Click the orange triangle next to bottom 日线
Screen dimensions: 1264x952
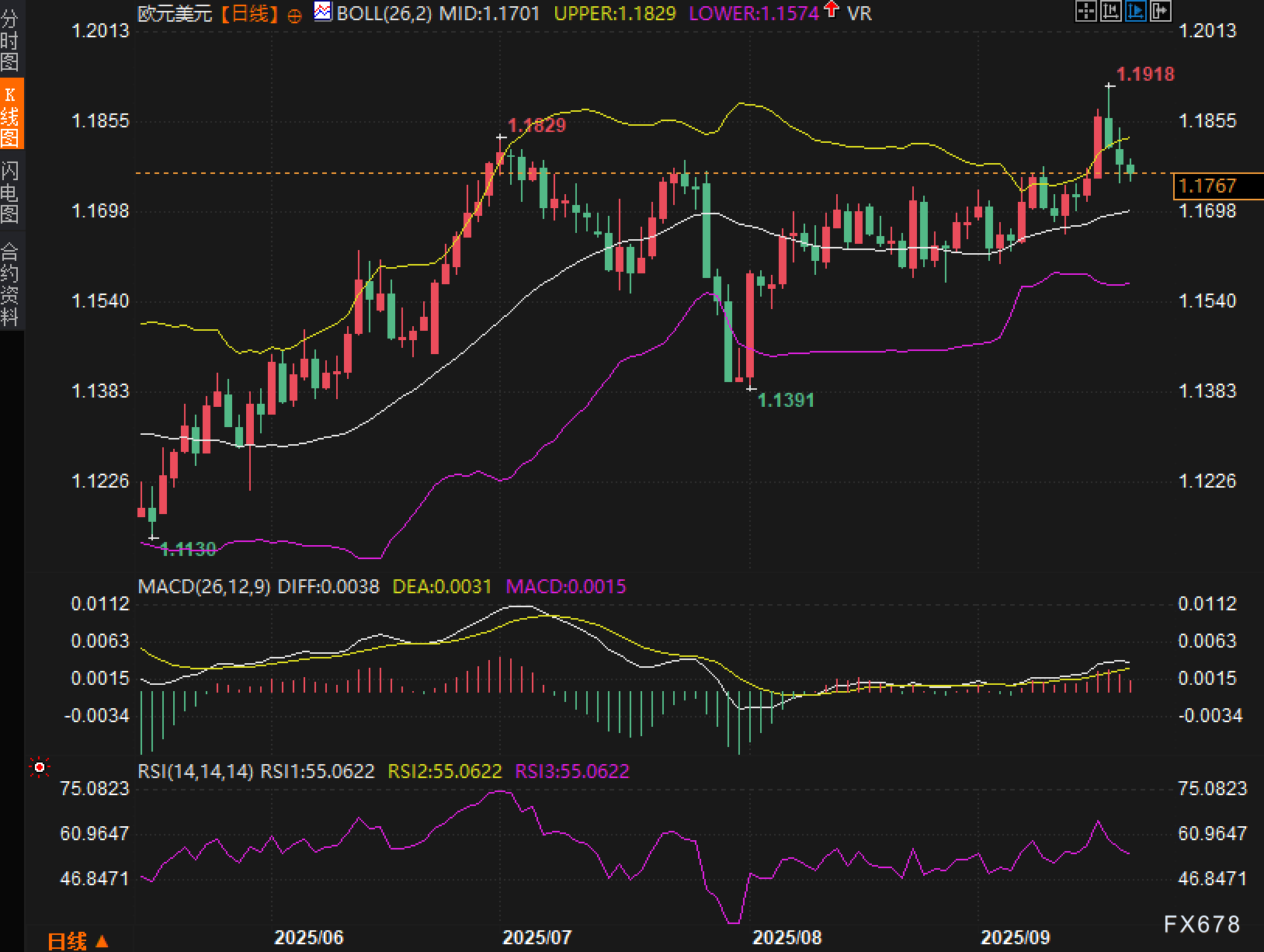click(102, 941)
